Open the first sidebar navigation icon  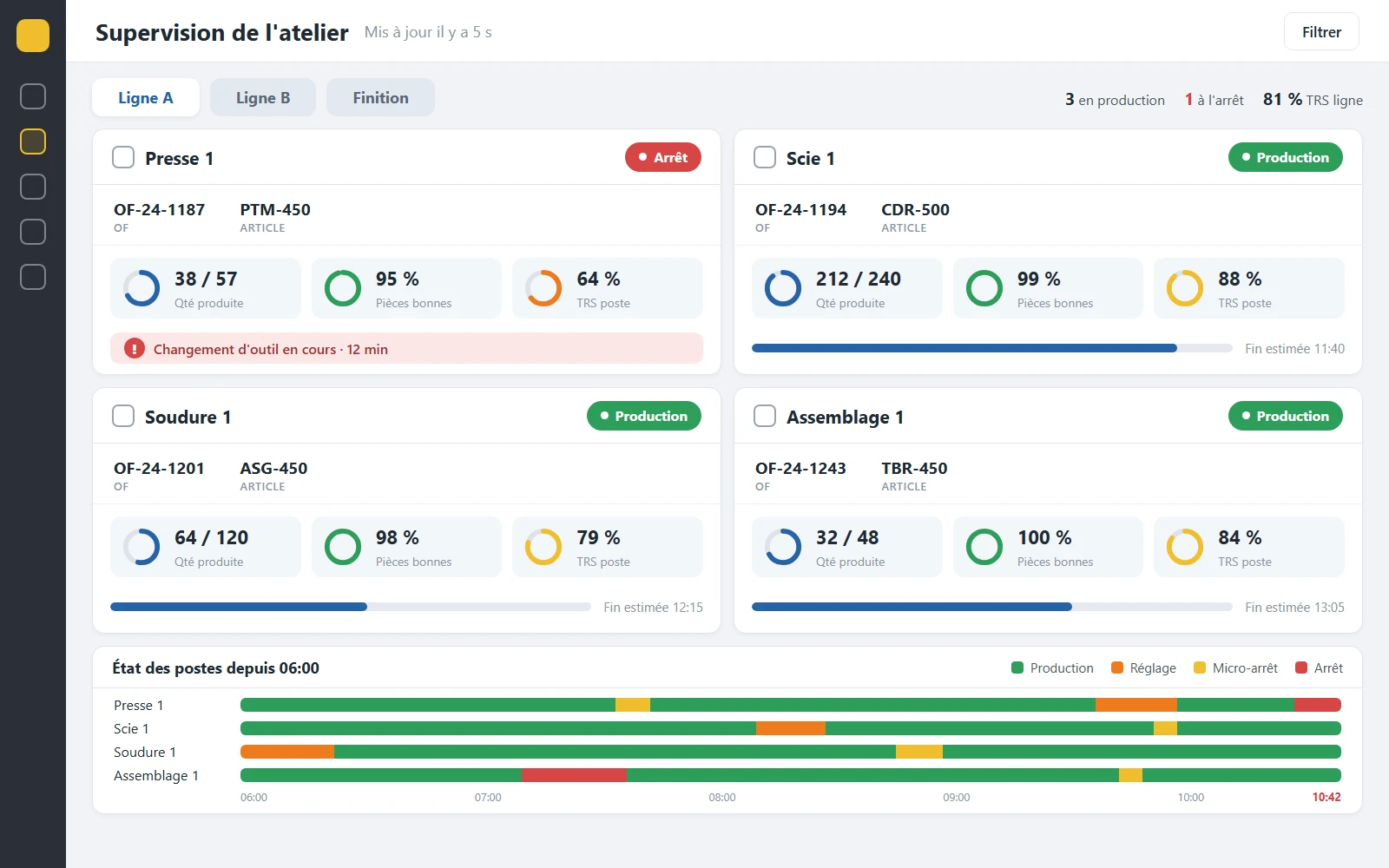tap(33, 96)
